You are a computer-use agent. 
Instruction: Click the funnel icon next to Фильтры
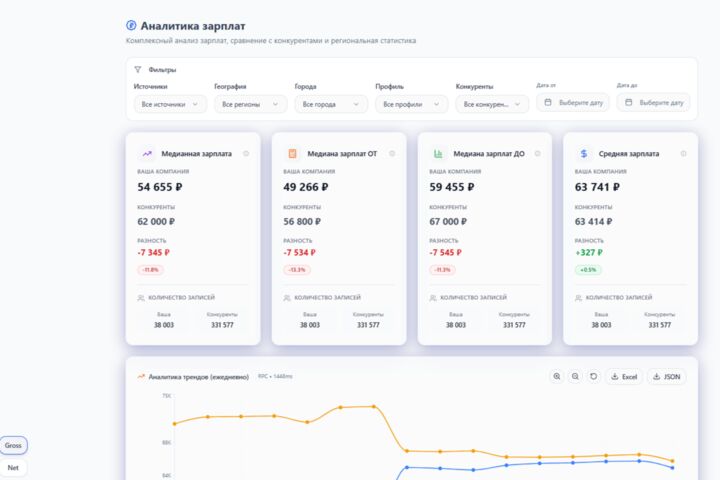(x=138, y=70)
